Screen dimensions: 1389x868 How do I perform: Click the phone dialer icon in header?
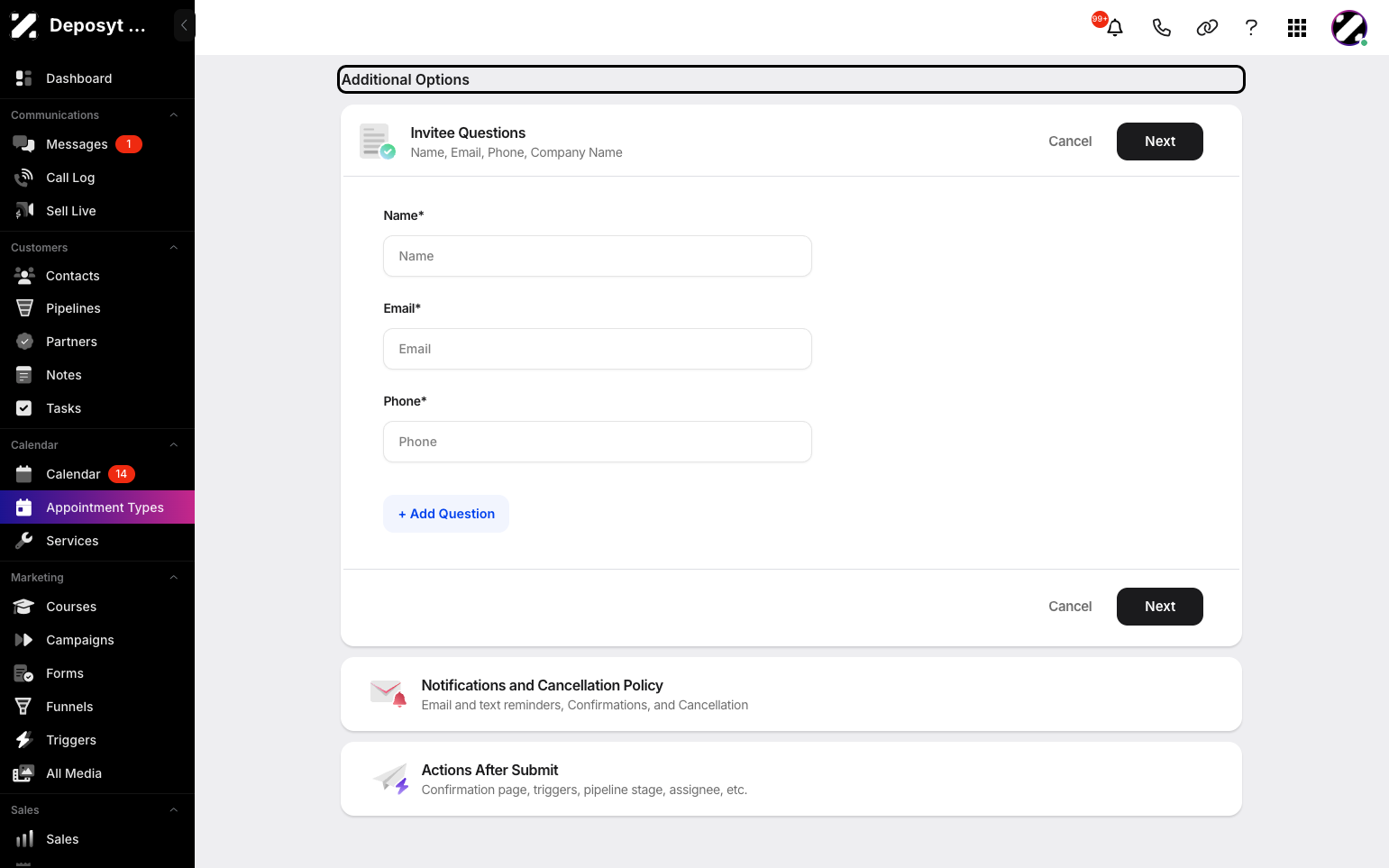coord(1162,28)
